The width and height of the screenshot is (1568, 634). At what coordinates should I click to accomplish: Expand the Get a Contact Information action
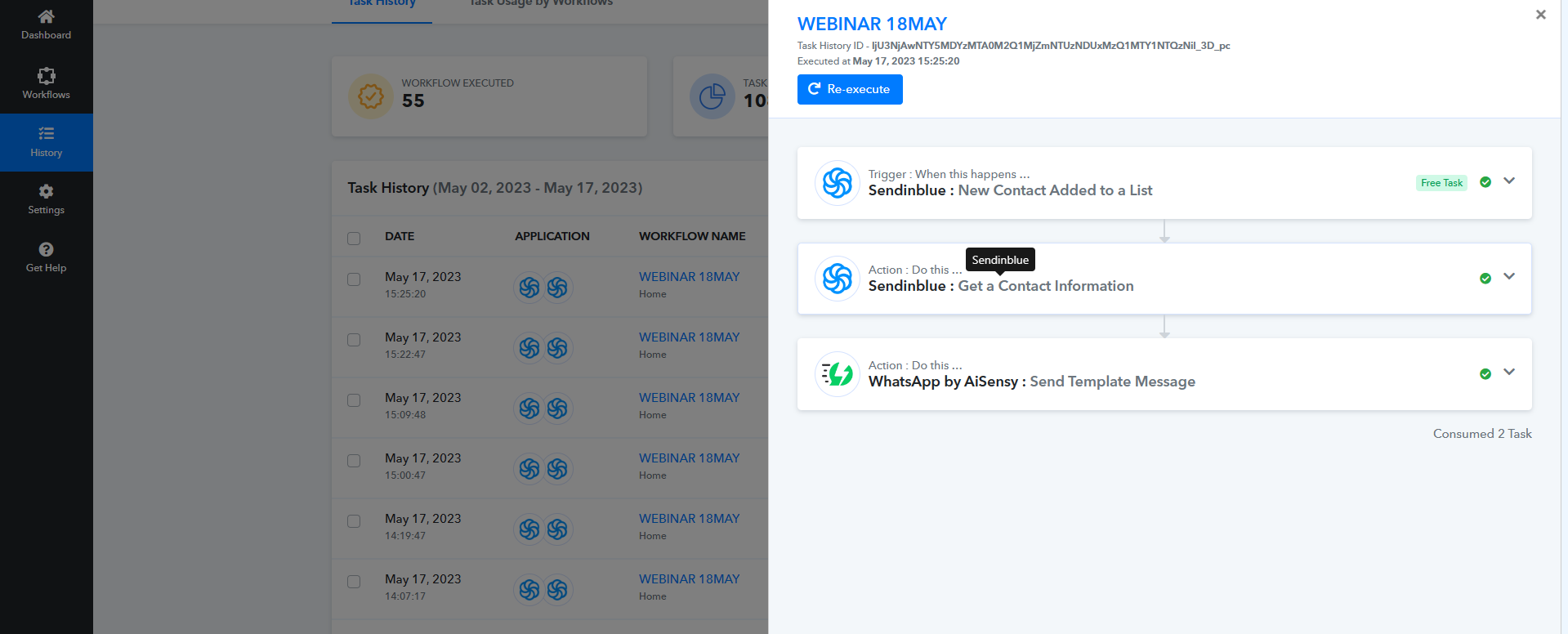pyautogui.click(x=1509, y=277)
